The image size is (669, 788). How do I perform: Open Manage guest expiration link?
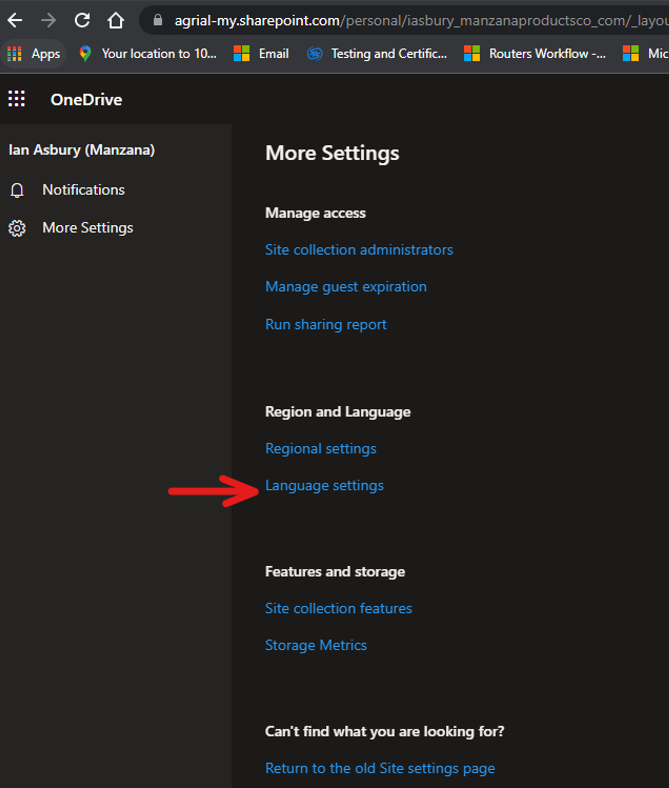346,287
